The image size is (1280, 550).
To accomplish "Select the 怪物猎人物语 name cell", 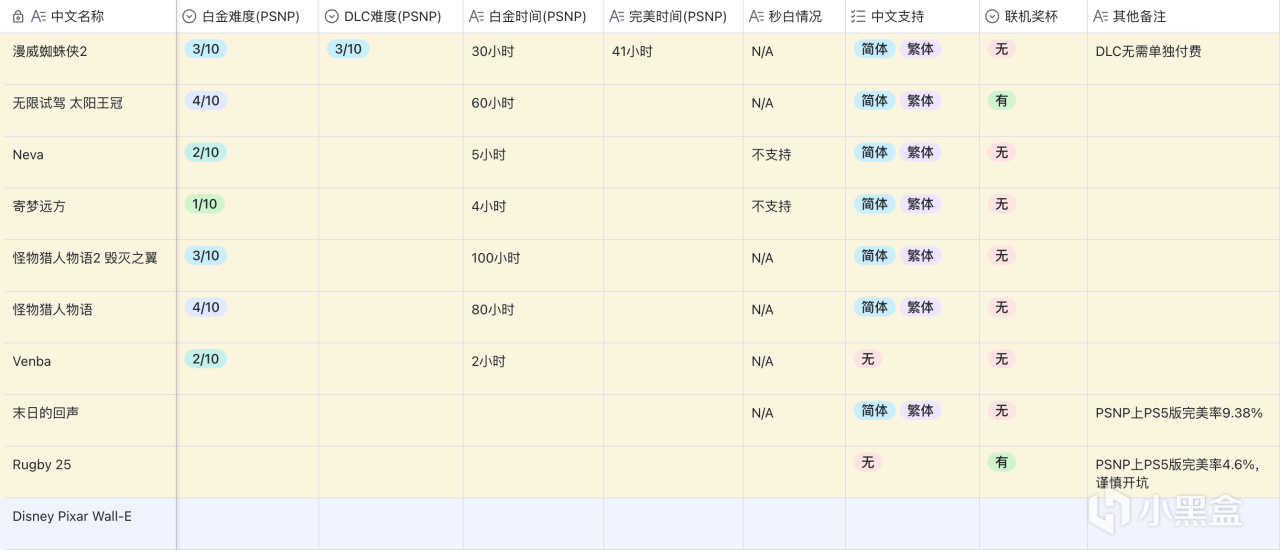I will (88, 318).
